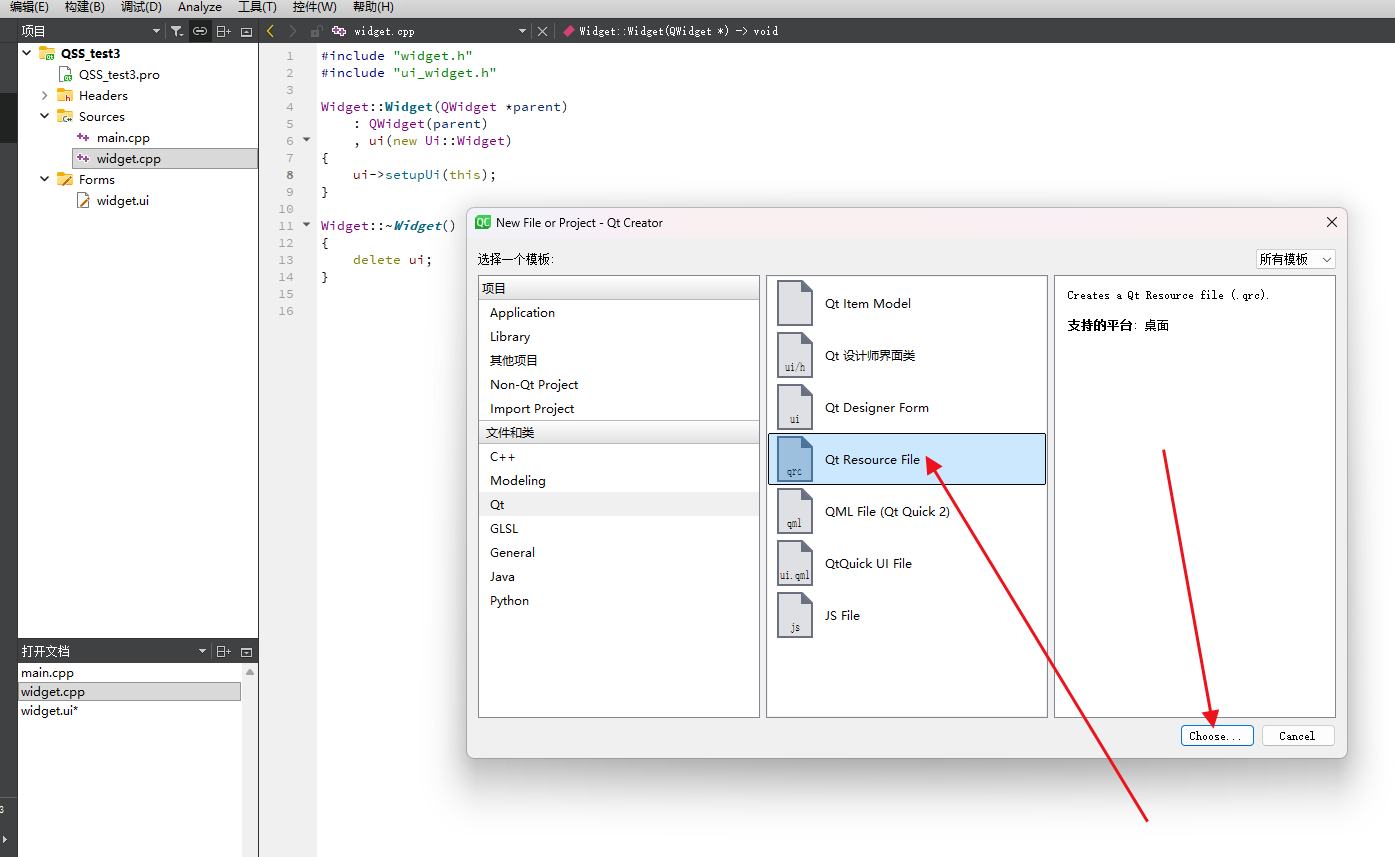Go back using the yellow left arrow

(270, 31)
